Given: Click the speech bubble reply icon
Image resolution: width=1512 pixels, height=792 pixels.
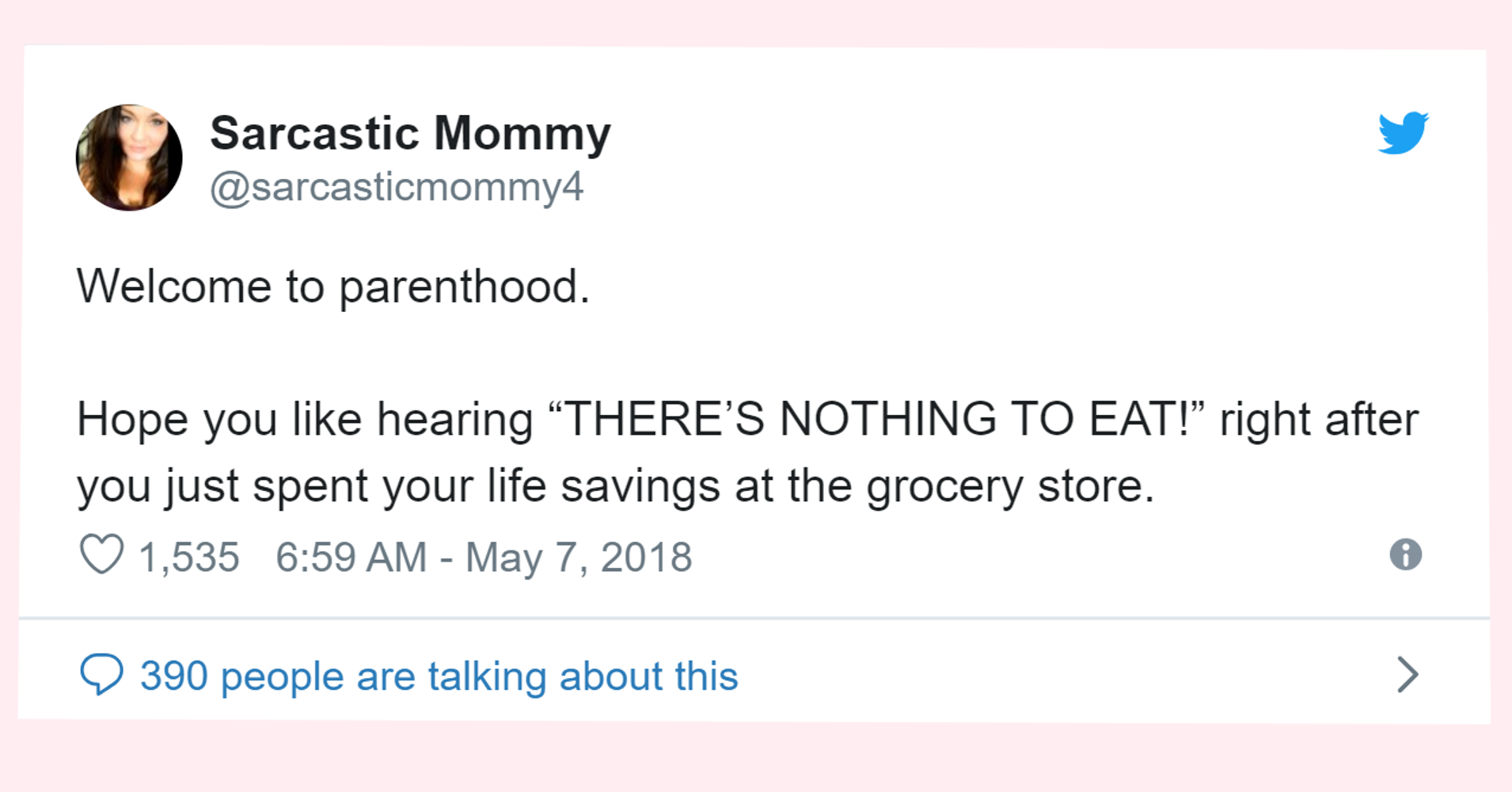Looking at the screenshot, I should pyautogui.click(x=101, y=675).
